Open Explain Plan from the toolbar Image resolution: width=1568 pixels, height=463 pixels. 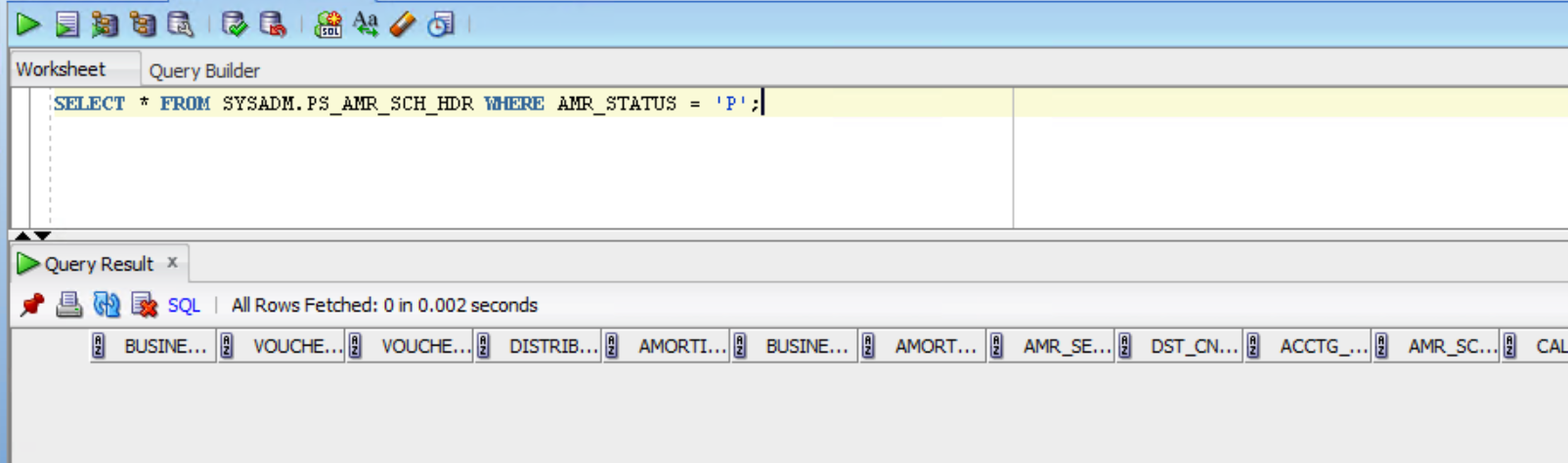point(105,24)
